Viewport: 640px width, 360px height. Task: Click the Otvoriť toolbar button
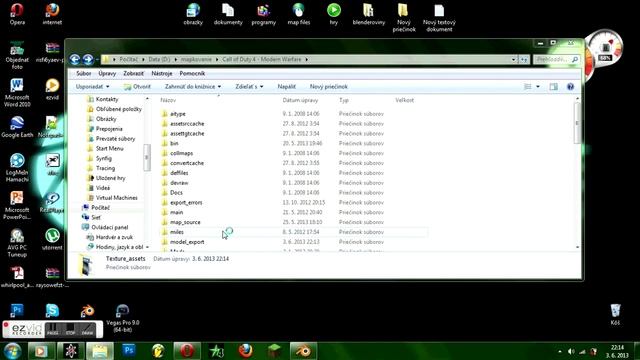point(137,87)
